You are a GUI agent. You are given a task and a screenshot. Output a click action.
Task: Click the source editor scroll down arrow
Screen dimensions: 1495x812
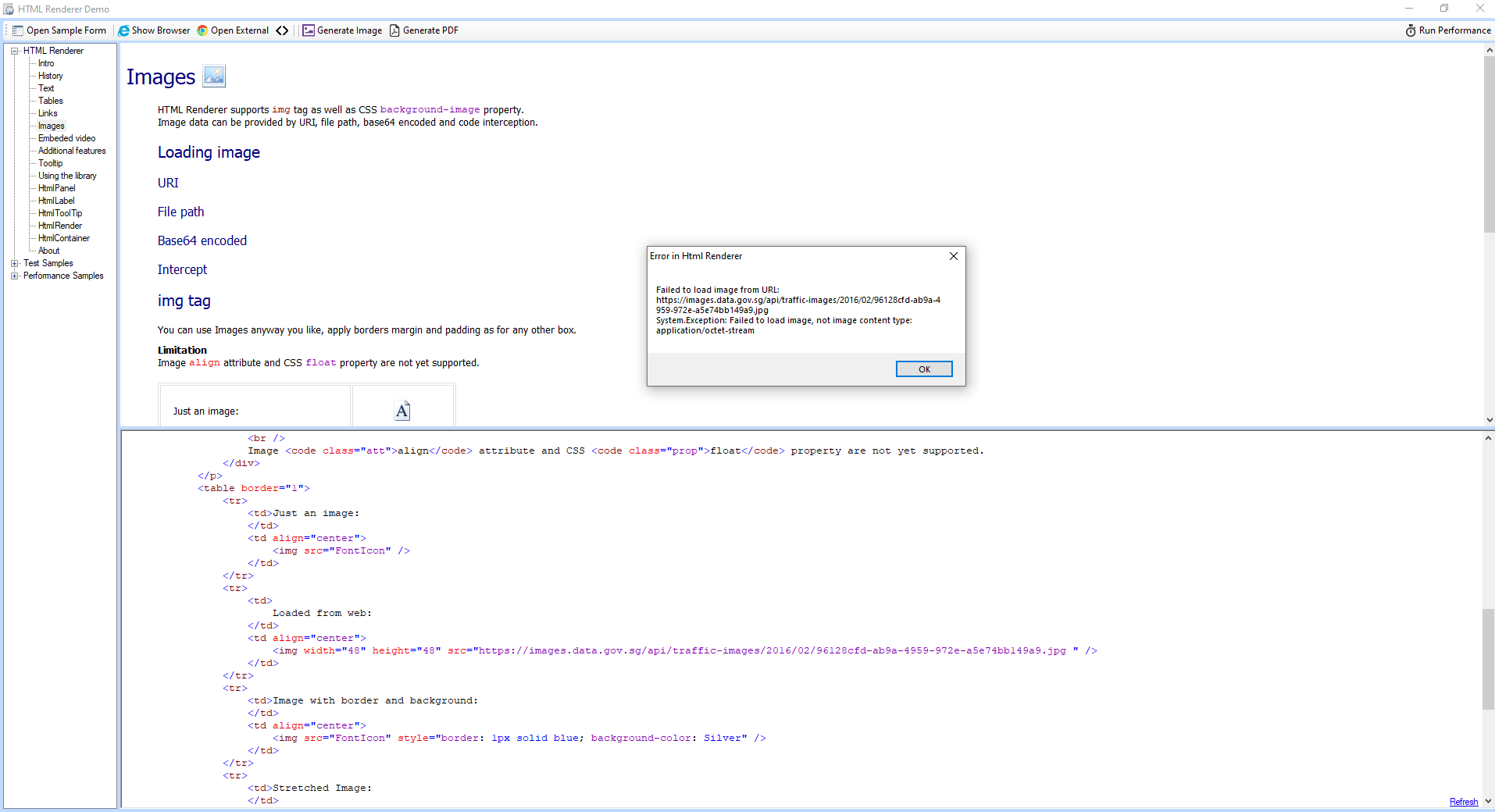coord(1488,801)
